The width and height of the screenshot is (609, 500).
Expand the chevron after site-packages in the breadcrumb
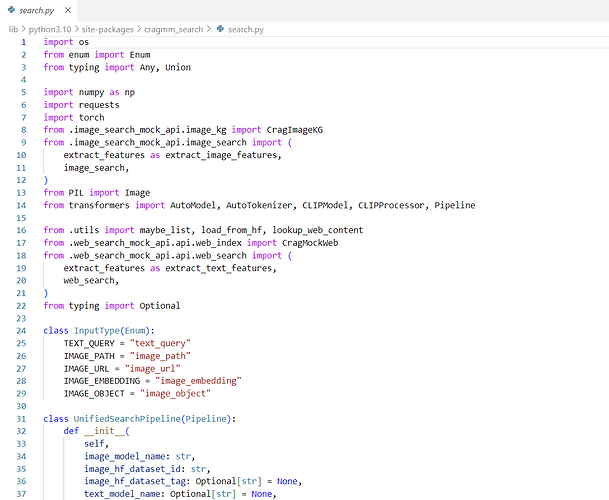click(139, 29)
